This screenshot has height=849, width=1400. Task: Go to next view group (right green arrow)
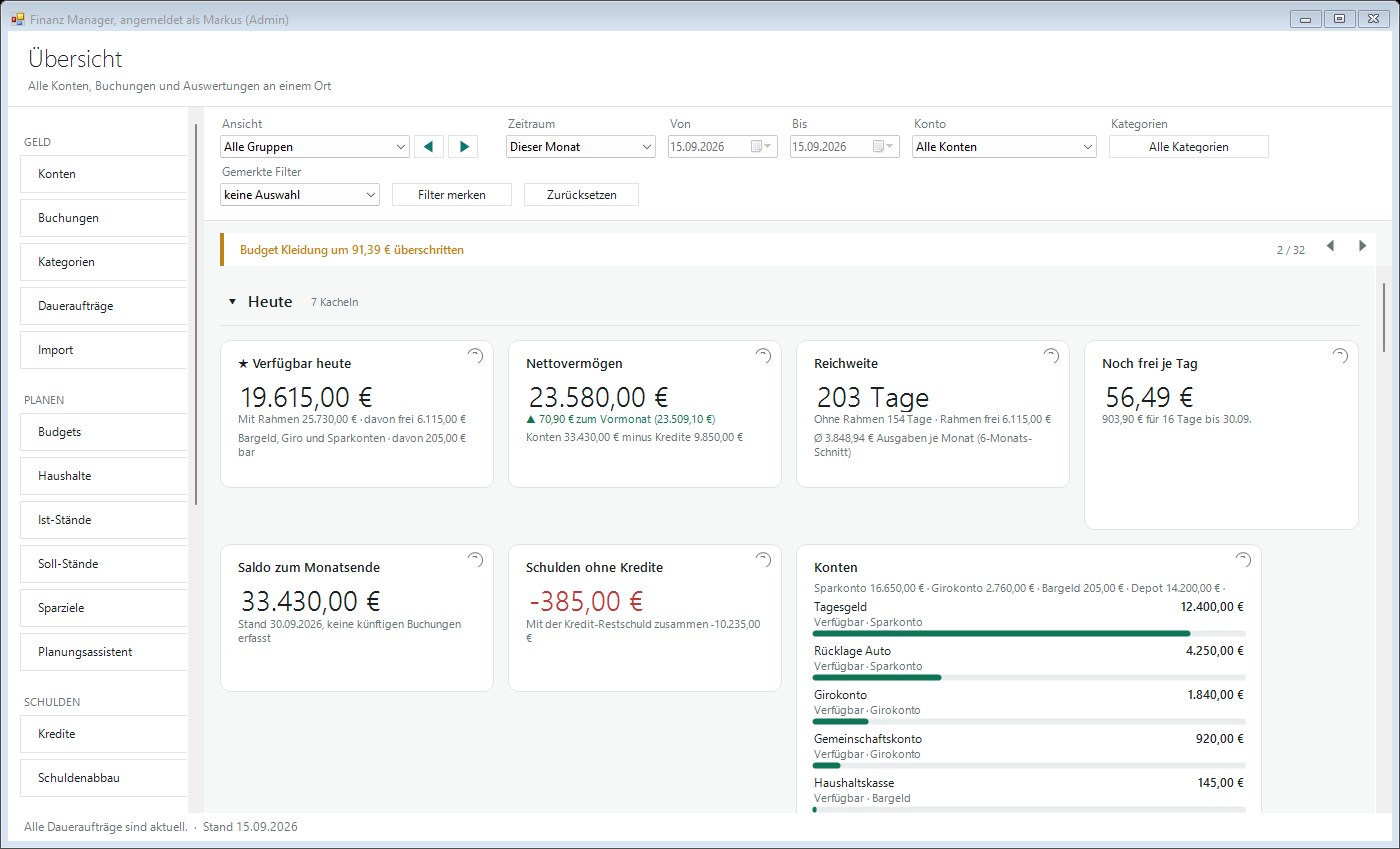click(463, 147)
